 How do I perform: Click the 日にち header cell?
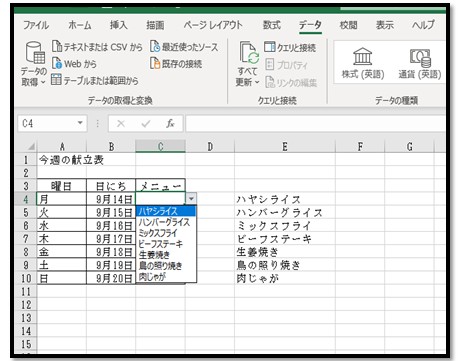tap(111, 186)
